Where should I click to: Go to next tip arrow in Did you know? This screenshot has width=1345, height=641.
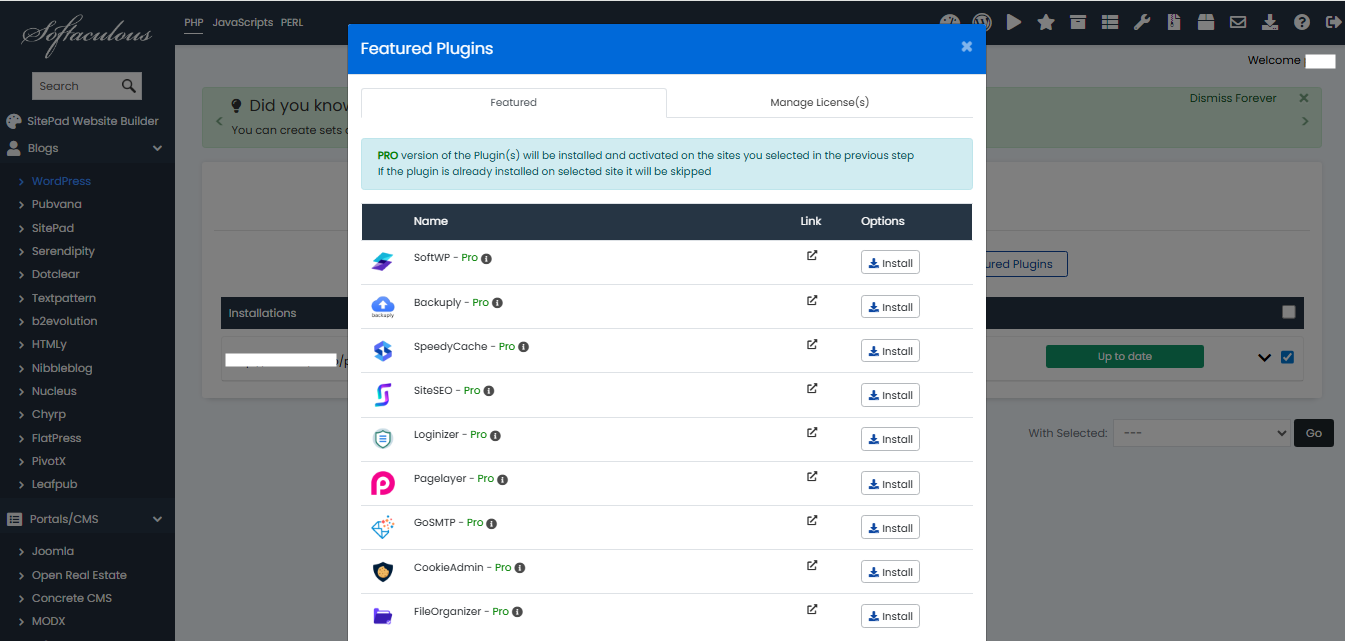(1304, 121)
